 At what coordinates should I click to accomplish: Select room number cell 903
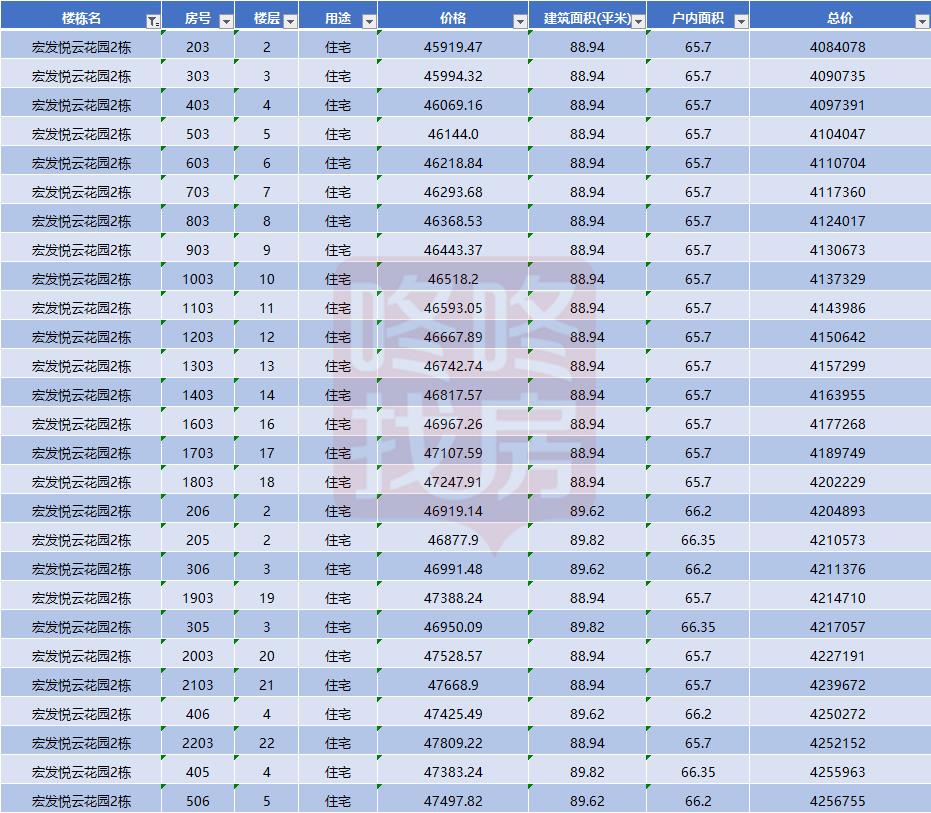click(198, 250)
